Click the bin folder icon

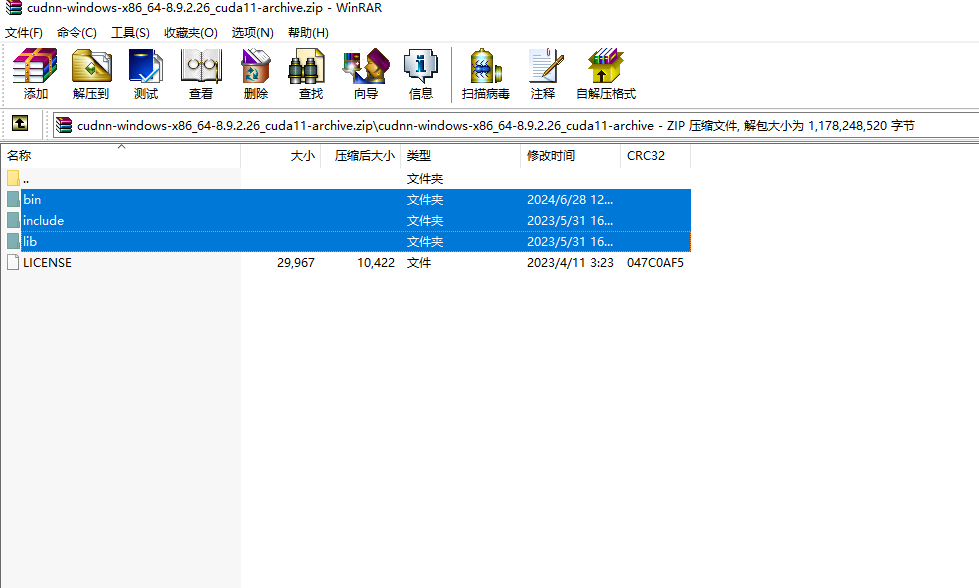13,200
